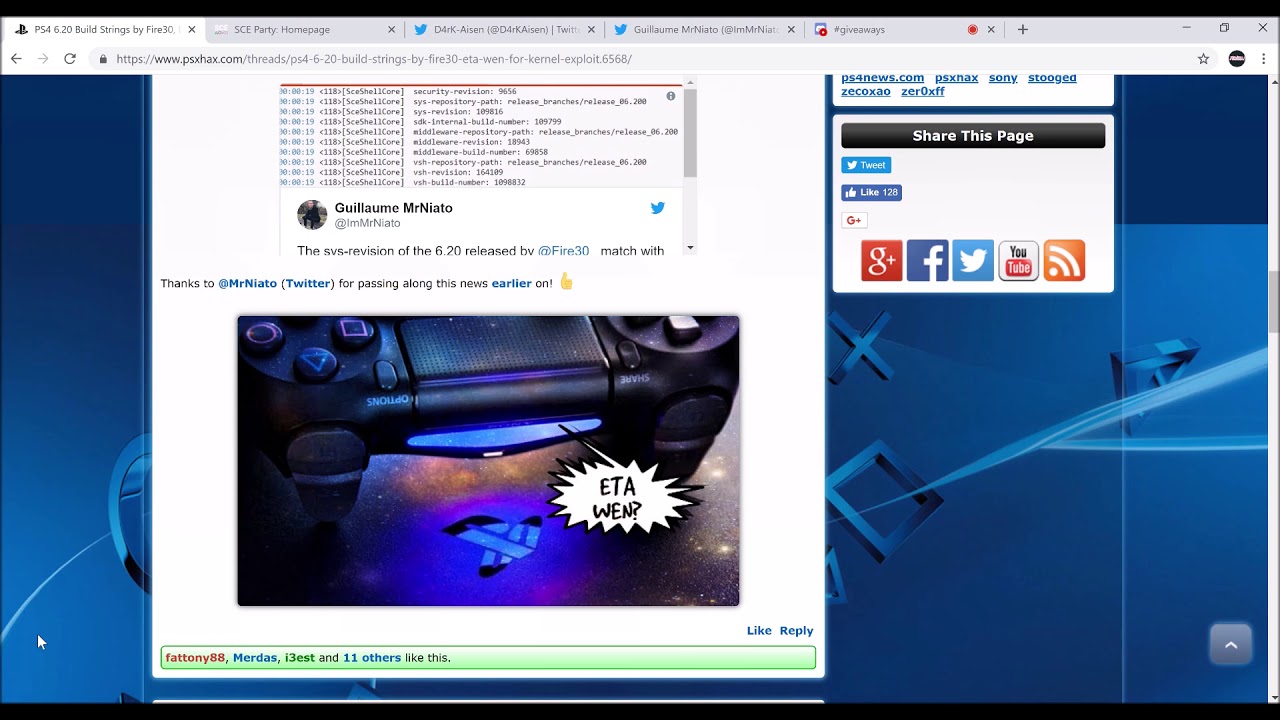Open Guillaume MrNiato name link in the tweet
The width and height of the screenshot is (1280, 720).
393,208
